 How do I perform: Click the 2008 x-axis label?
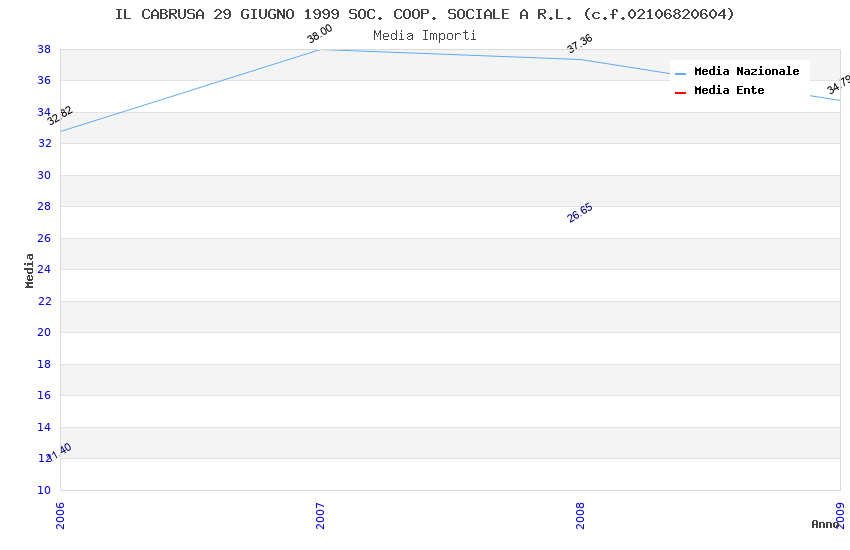coord(580,515)
